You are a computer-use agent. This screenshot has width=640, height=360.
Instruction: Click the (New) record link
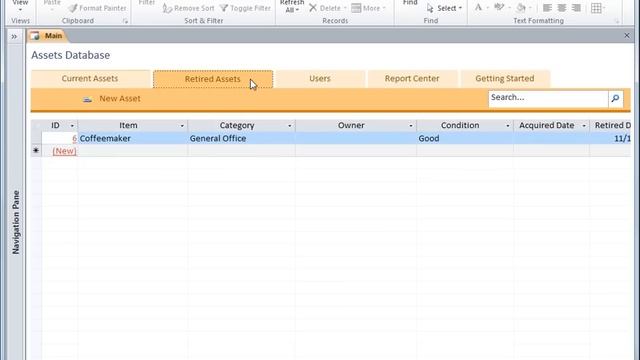click(64, 151)
